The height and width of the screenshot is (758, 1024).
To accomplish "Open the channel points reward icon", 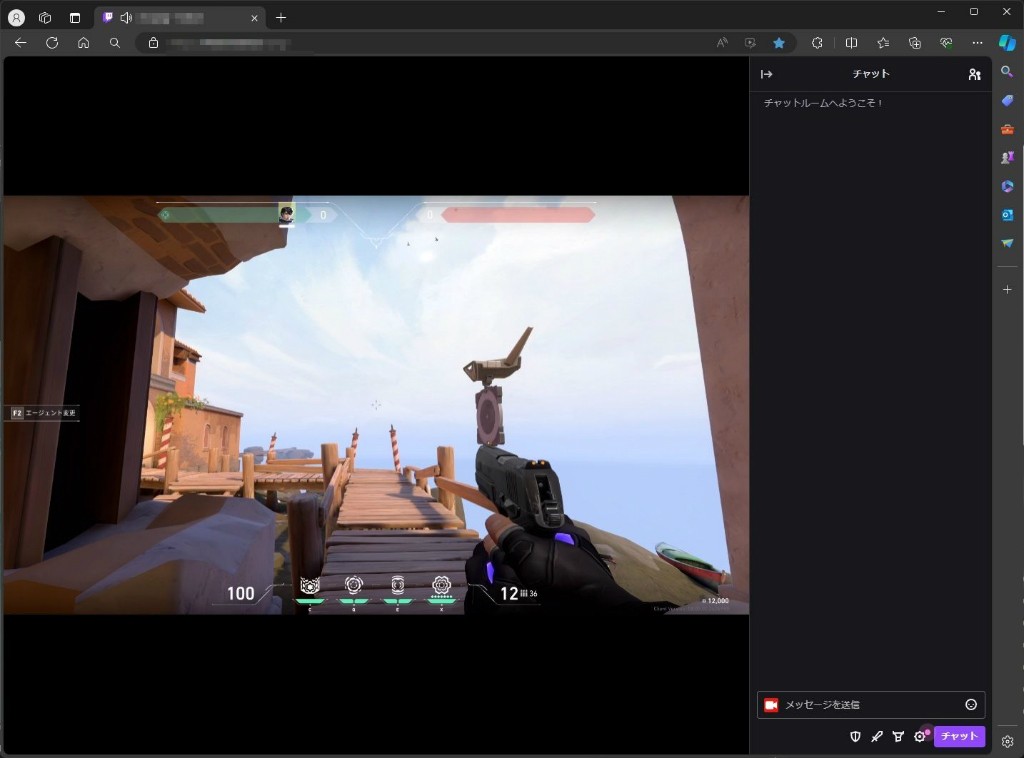I will tap(898, 737).
